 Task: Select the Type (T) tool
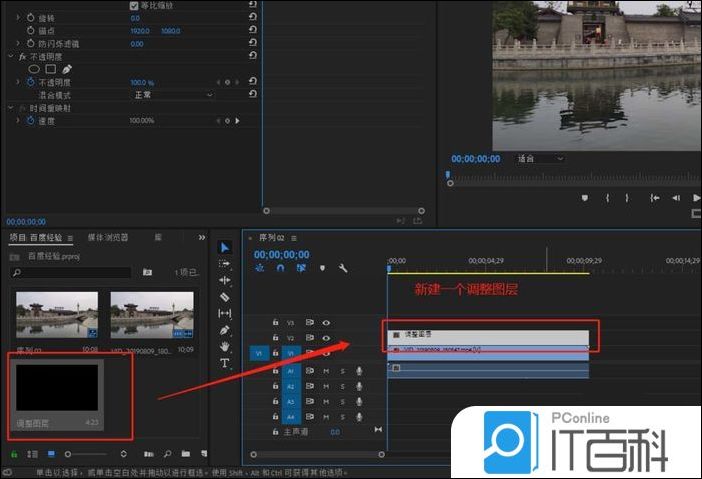225,363
